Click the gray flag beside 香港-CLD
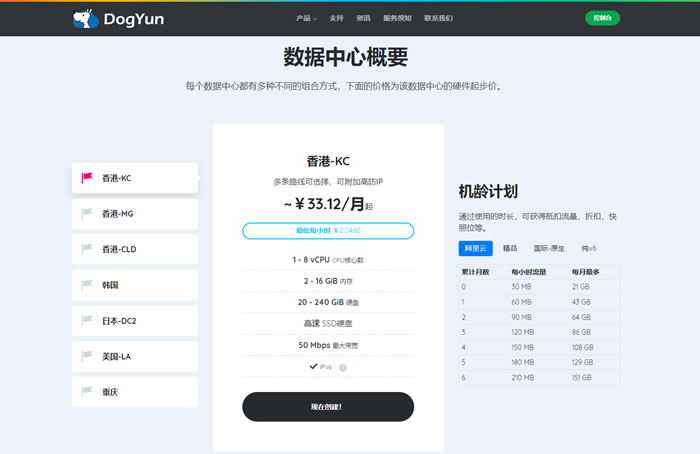 [x=87, y=249]
